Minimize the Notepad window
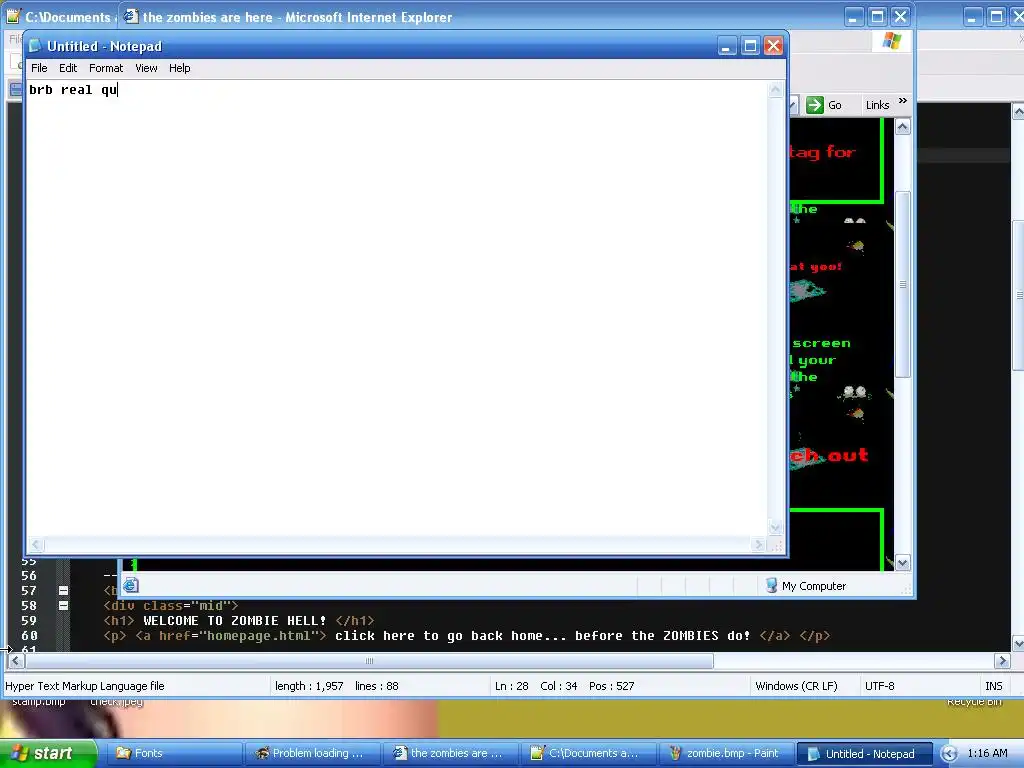1024x768 pixels. click(x=727, y=46)
